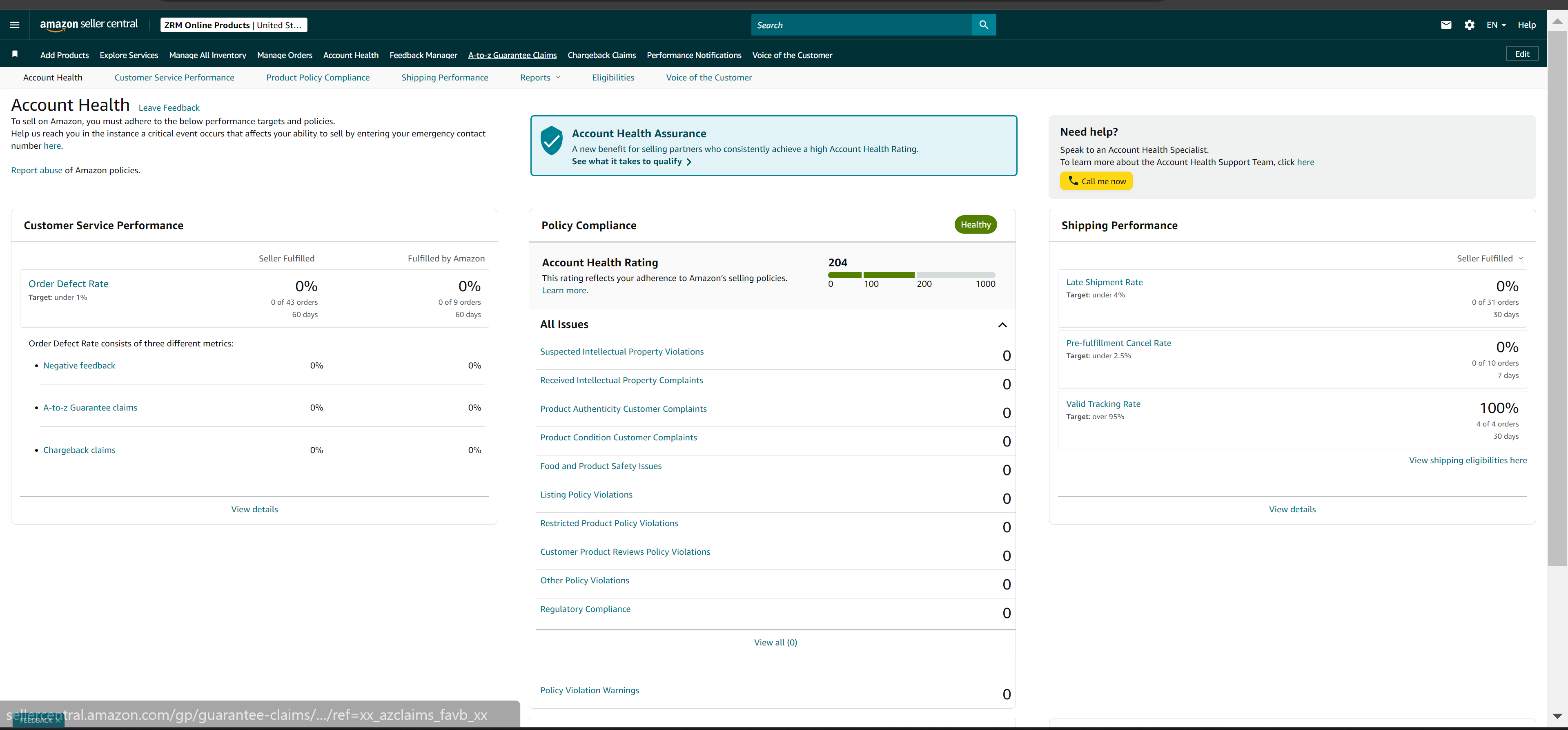Select the Customer Service Performance tab

pyautogui.click(x=174, y=77)
